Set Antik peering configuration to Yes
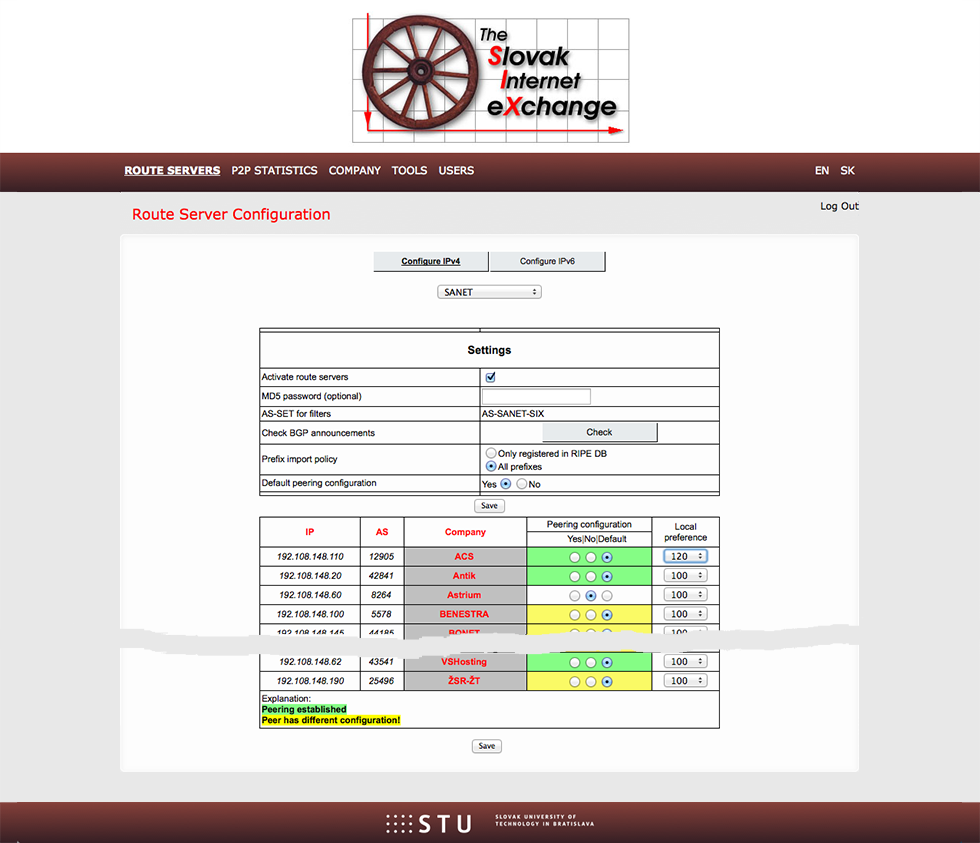Viewport: 980px width, 843px height. (x=574, y=576)
